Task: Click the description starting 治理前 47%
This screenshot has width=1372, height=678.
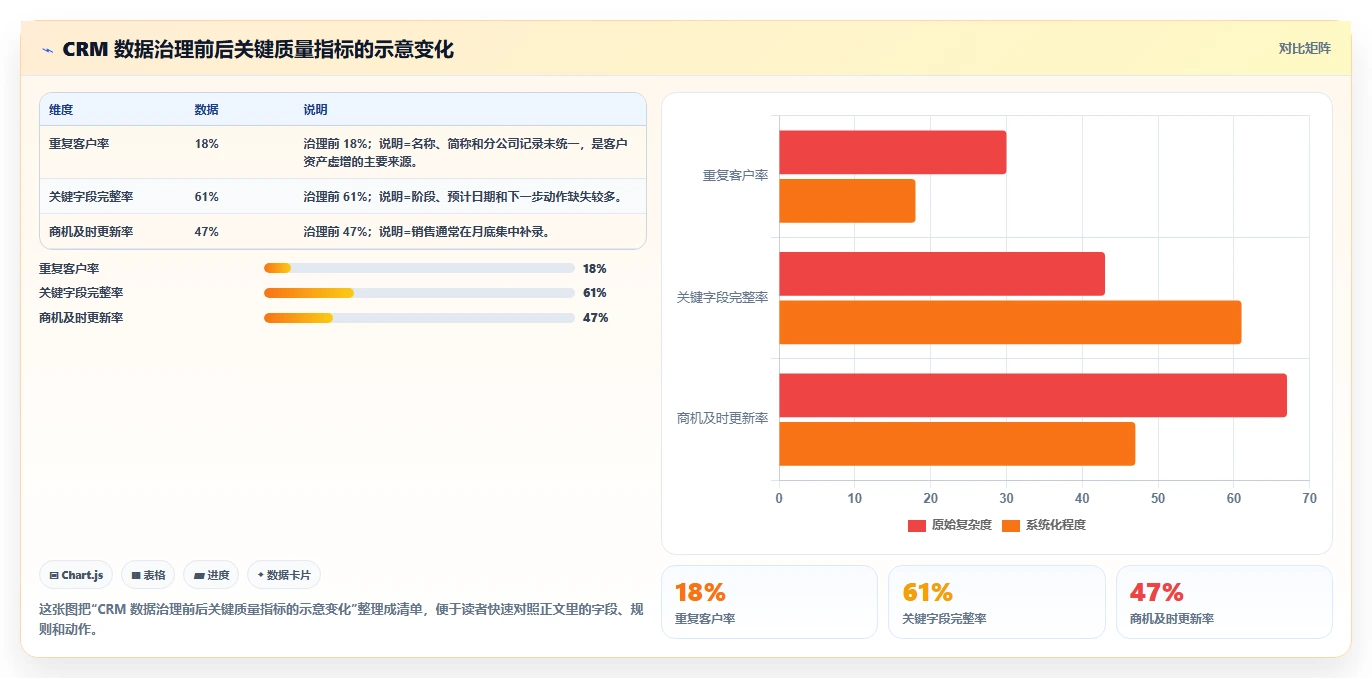Action: click(427, 232)
